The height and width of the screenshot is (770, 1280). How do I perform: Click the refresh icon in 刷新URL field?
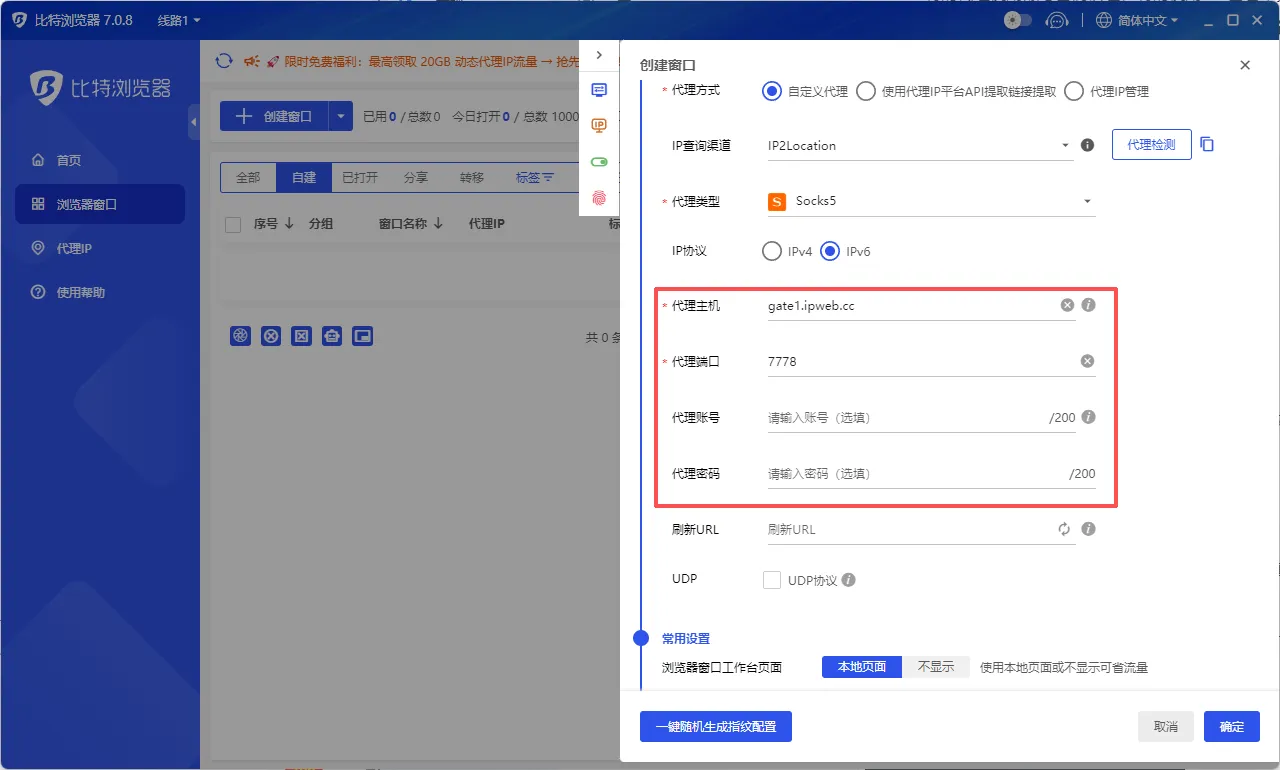point(1064,529)
